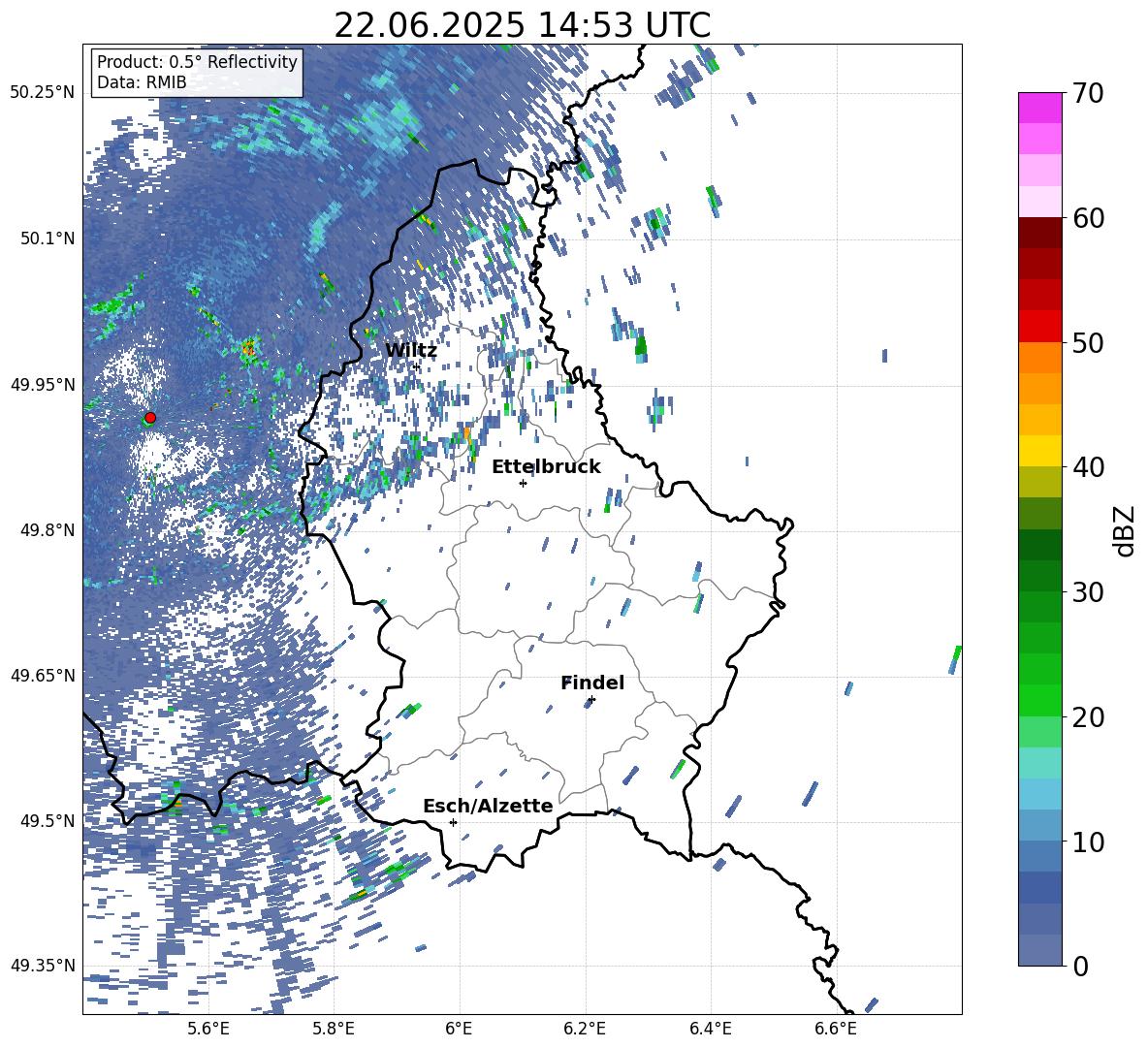Click the Findel location cross marker
This screenshot has width=1148, height=1048.
pos(591,700)
